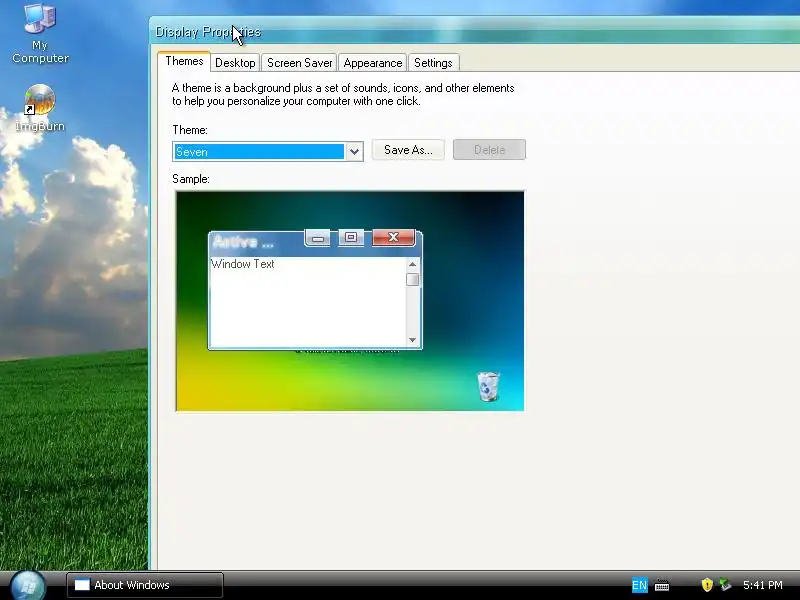Image resolution: width=800 pixels, height=600 pixels.
Task: Open the on-screen keyboard tray icon
Action: coord(662,585)
